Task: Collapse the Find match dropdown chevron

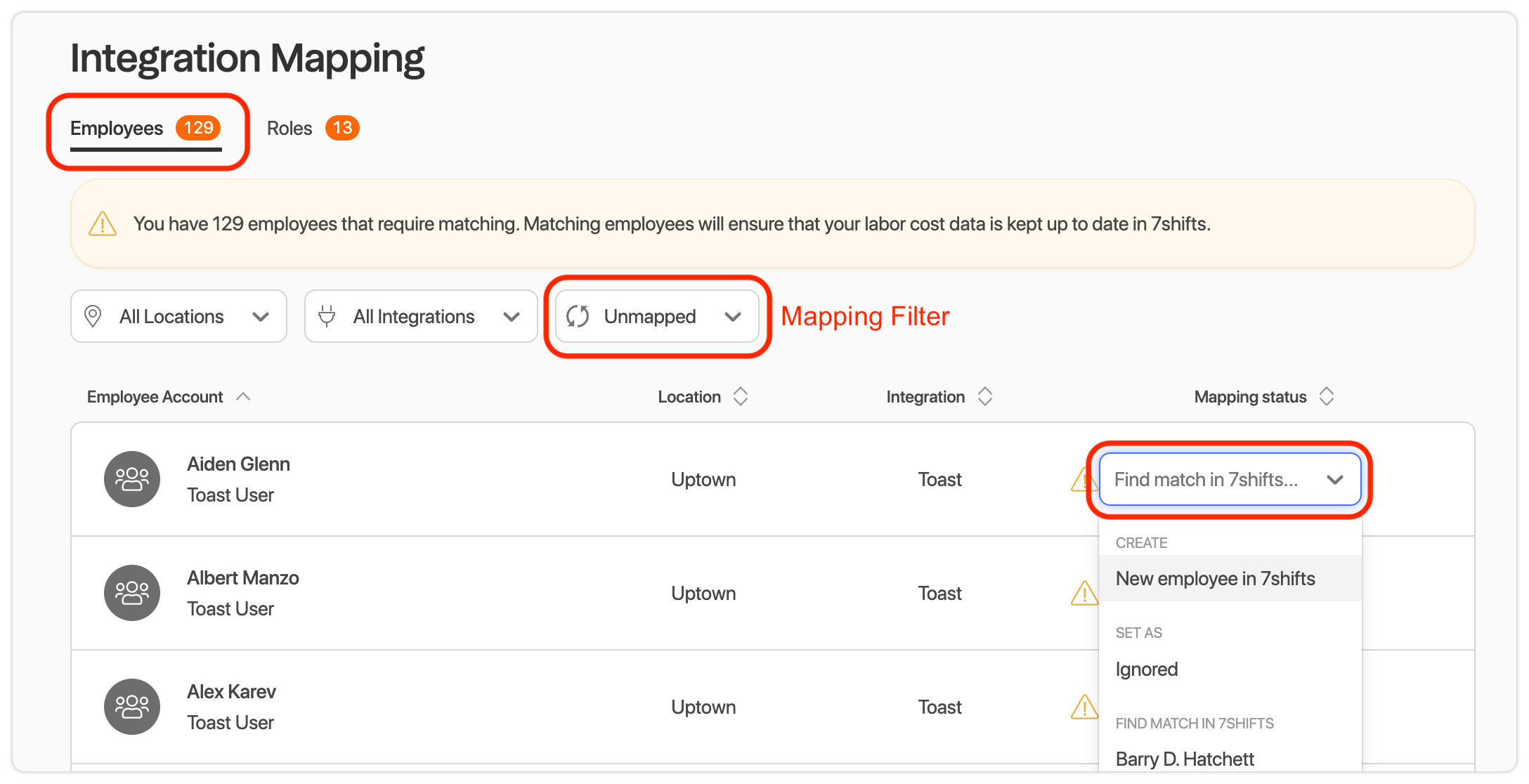Action: pyautogui.click(x=1335, y=480)
